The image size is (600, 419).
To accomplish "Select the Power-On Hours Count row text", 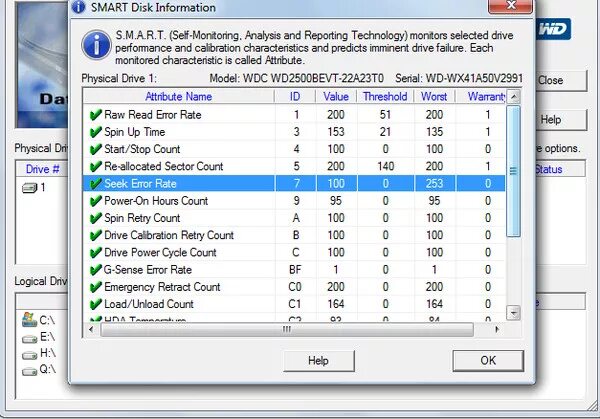I will point(156,201).
